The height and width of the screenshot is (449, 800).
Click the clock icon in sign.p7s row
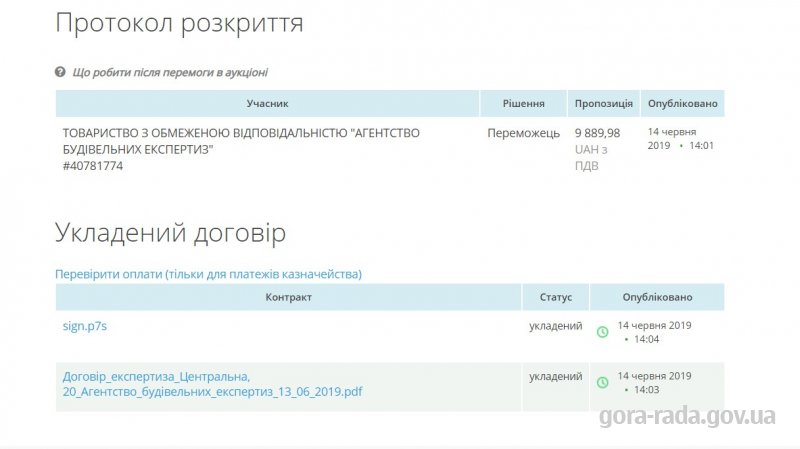click(x=603, y=332)
